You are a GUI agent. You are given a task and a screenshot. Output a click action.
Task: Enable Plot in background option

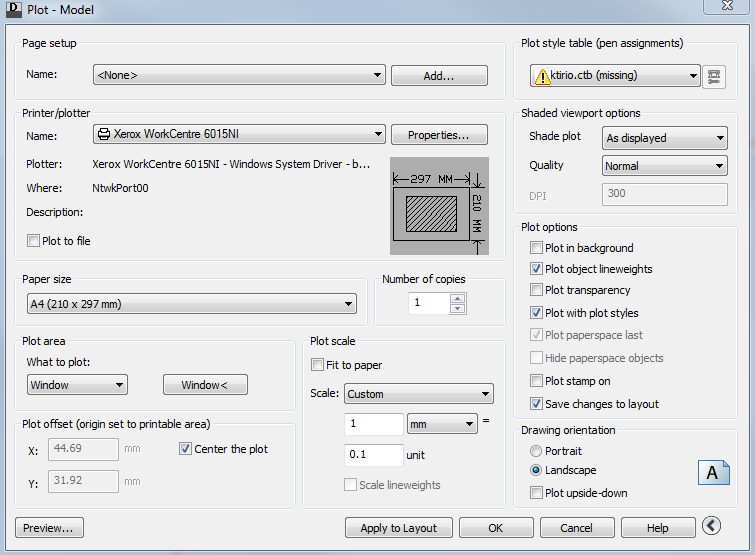[x=536, y=248]
